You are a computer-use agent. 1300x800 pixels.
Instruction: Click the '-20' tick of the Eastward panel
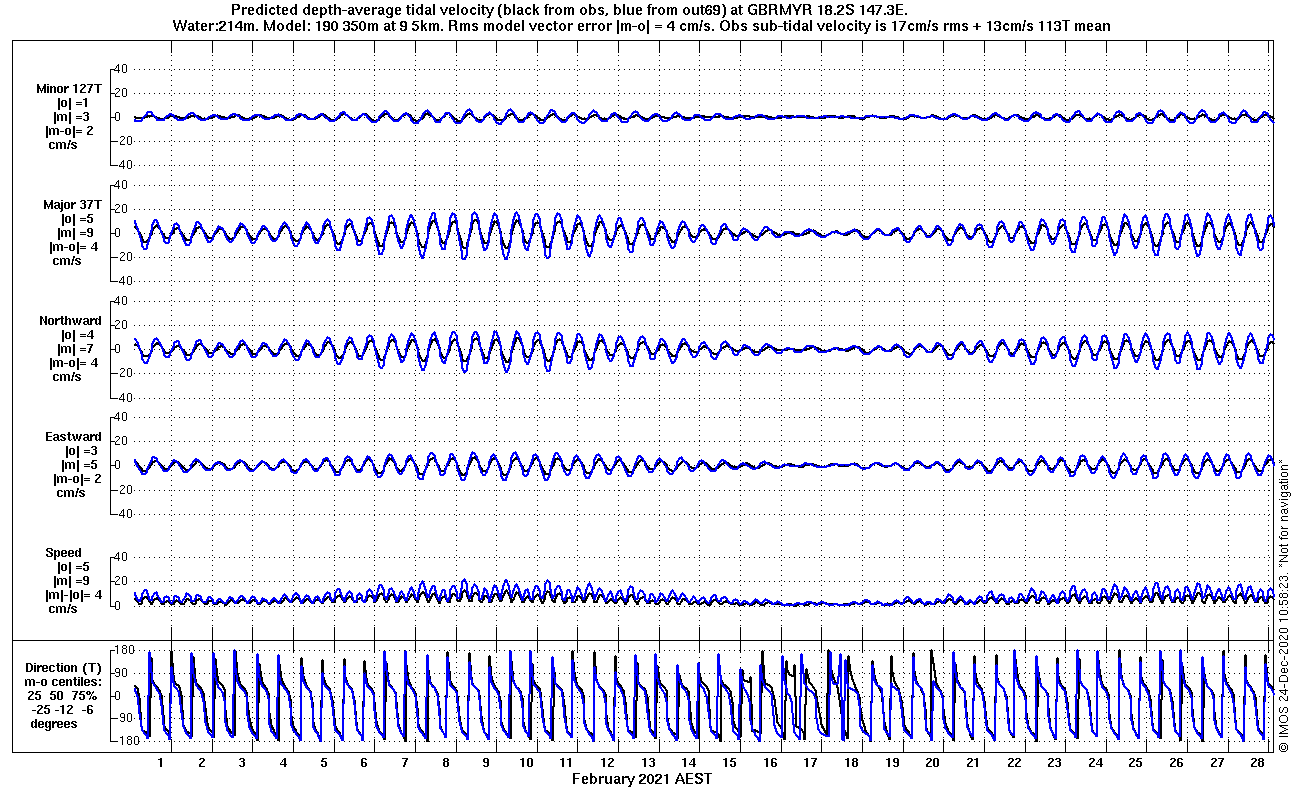[122, 489]
